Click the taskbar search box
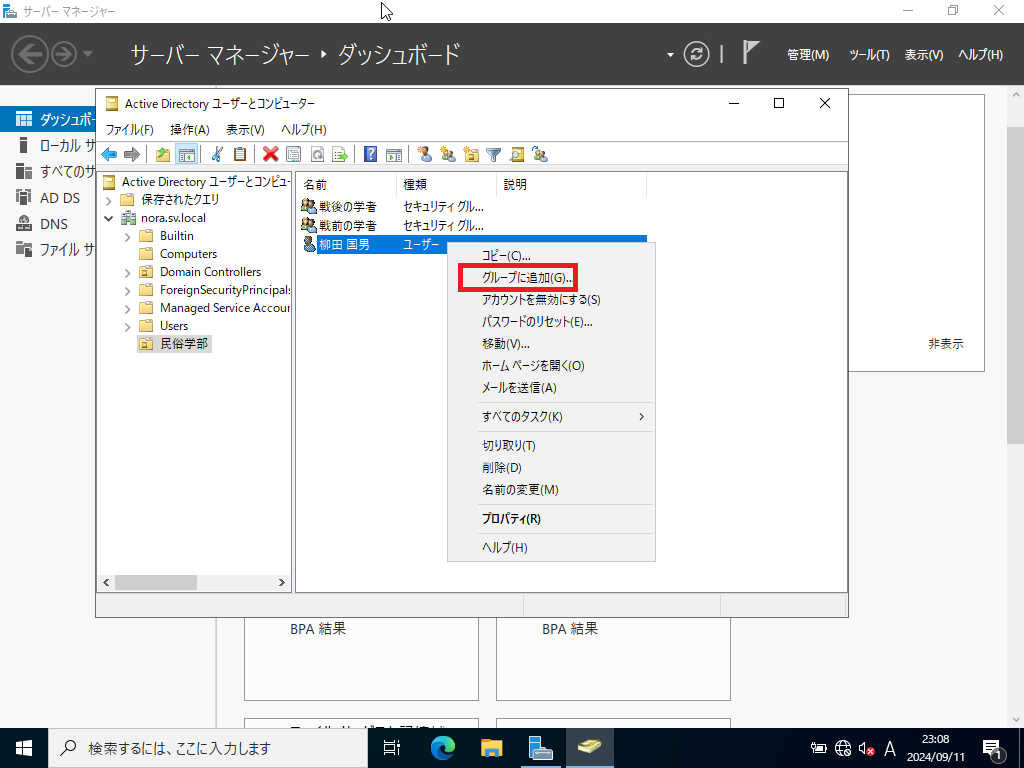Image resolution: width=1024 pixels, height=768 pixels. coord(208,748)
